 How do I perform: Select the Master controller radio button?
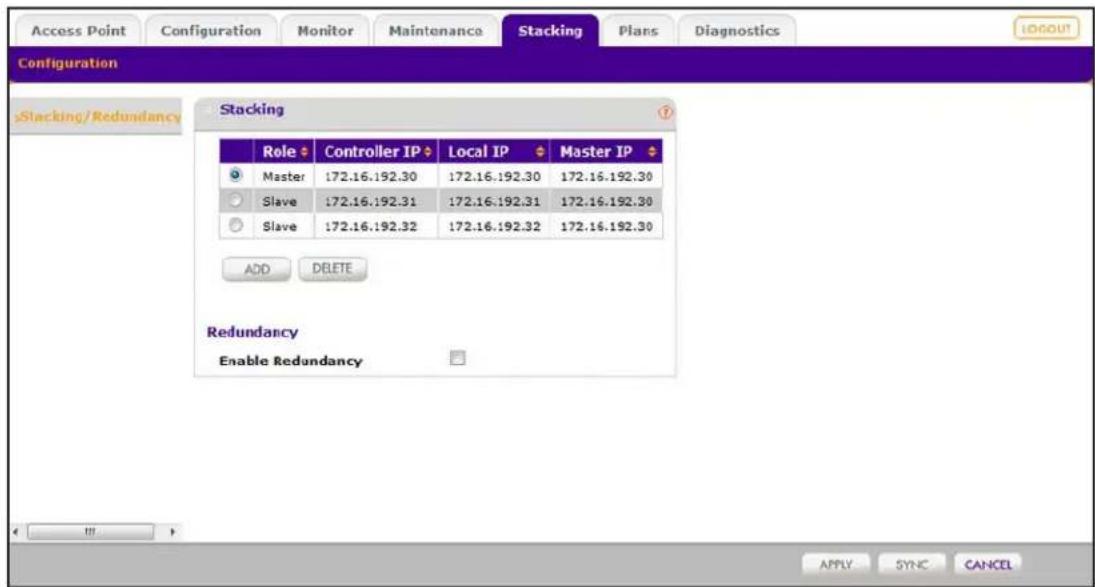[236, 174]
